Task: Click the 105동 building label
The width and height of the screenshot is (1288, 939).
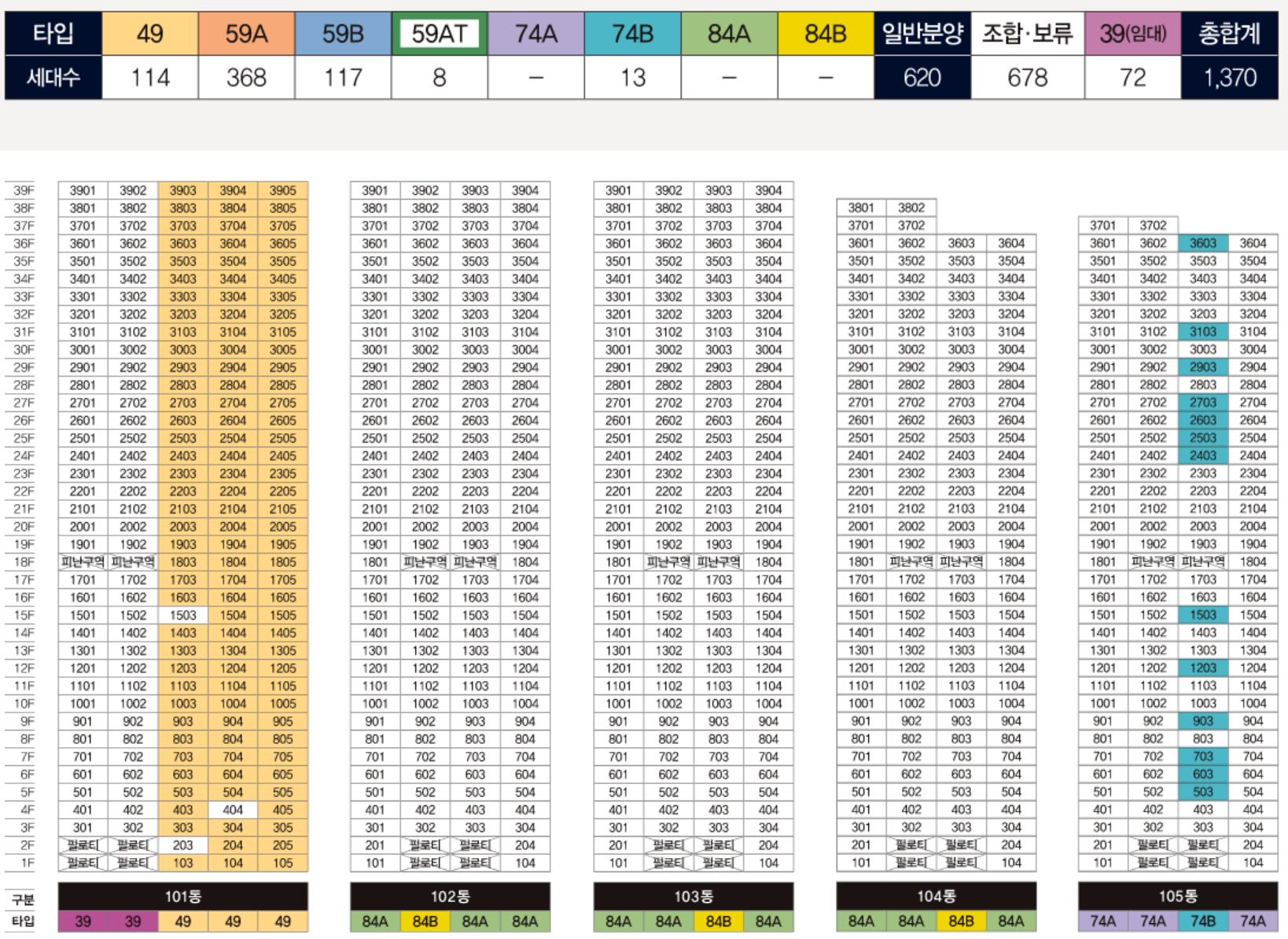Action: tap(1178, 896)
